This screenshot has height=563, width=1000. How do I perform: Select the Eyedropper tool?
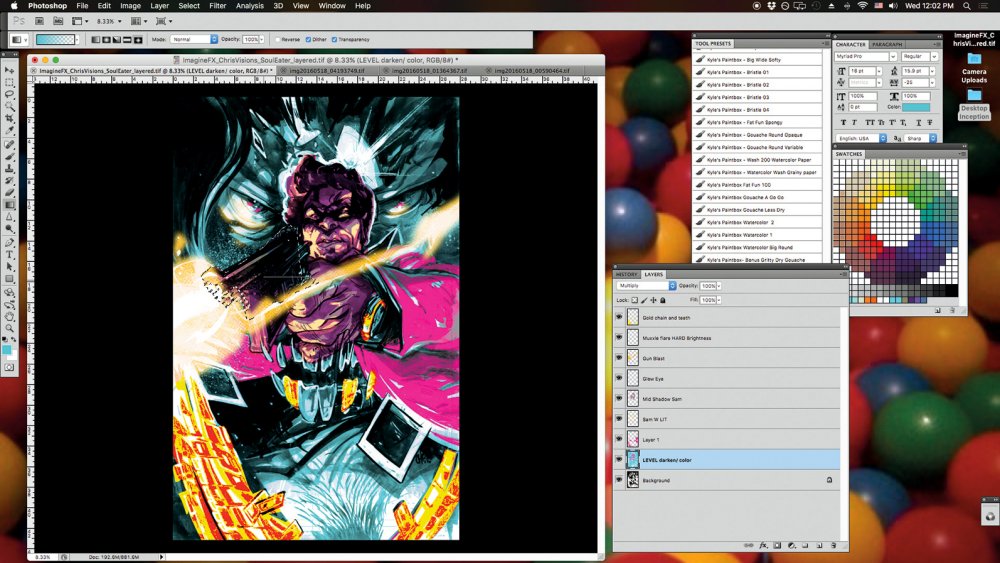click(x=9, y=131)
